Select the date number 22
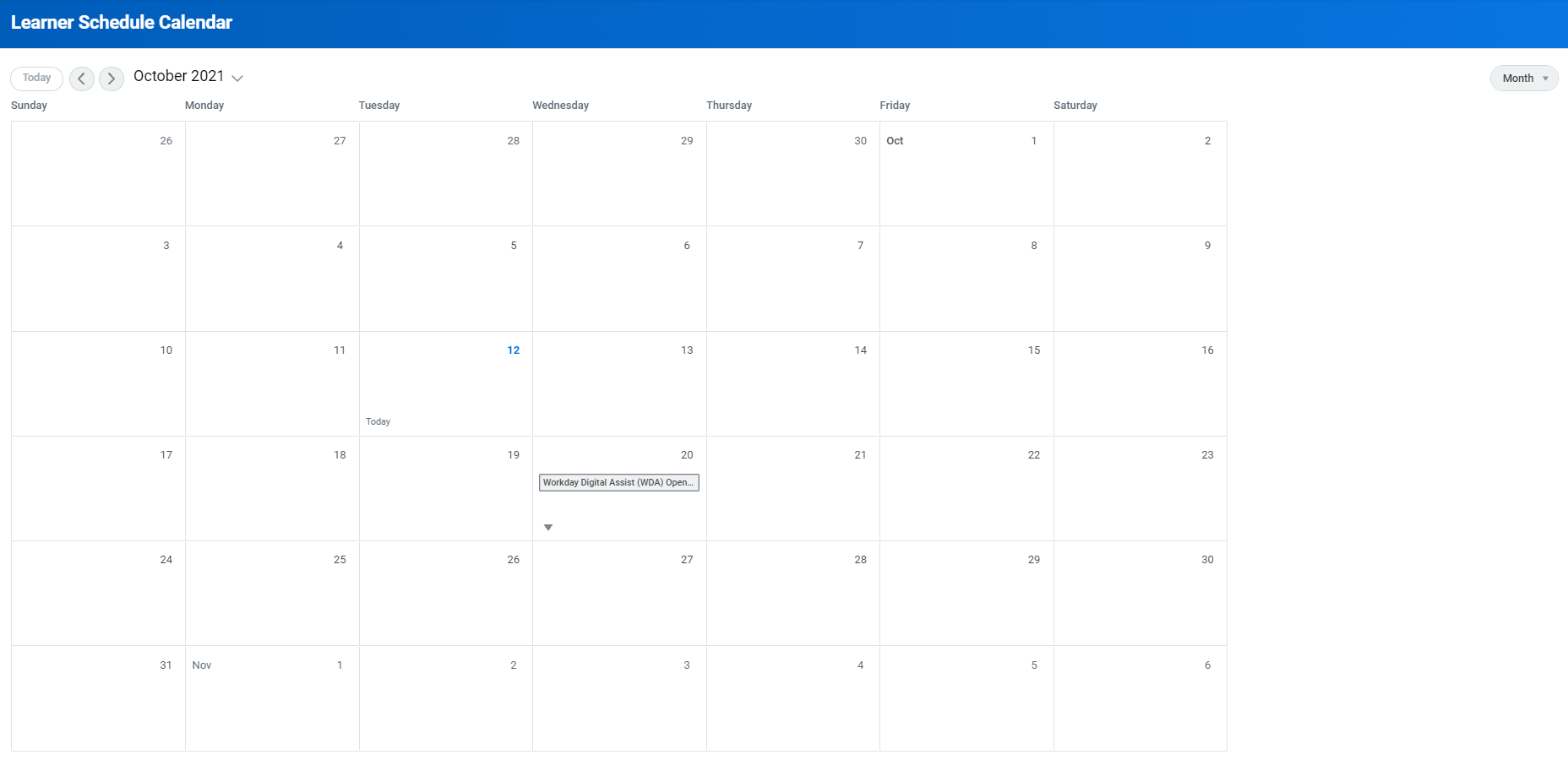Screen dimensions: 1568x760 coord(1034,455)
